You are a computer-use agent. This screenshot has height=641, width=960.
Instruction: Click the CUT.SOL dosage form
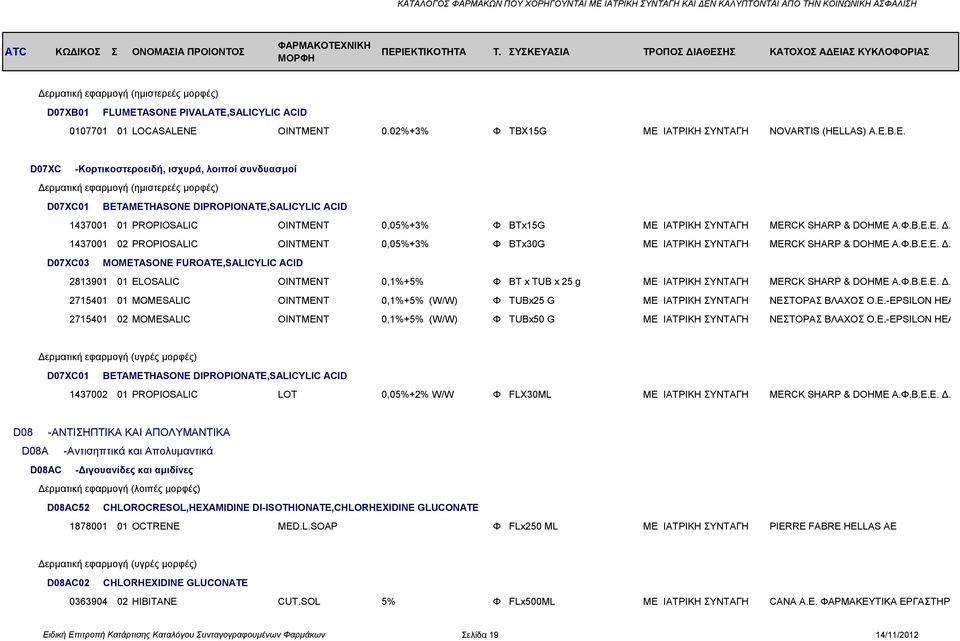299,602
